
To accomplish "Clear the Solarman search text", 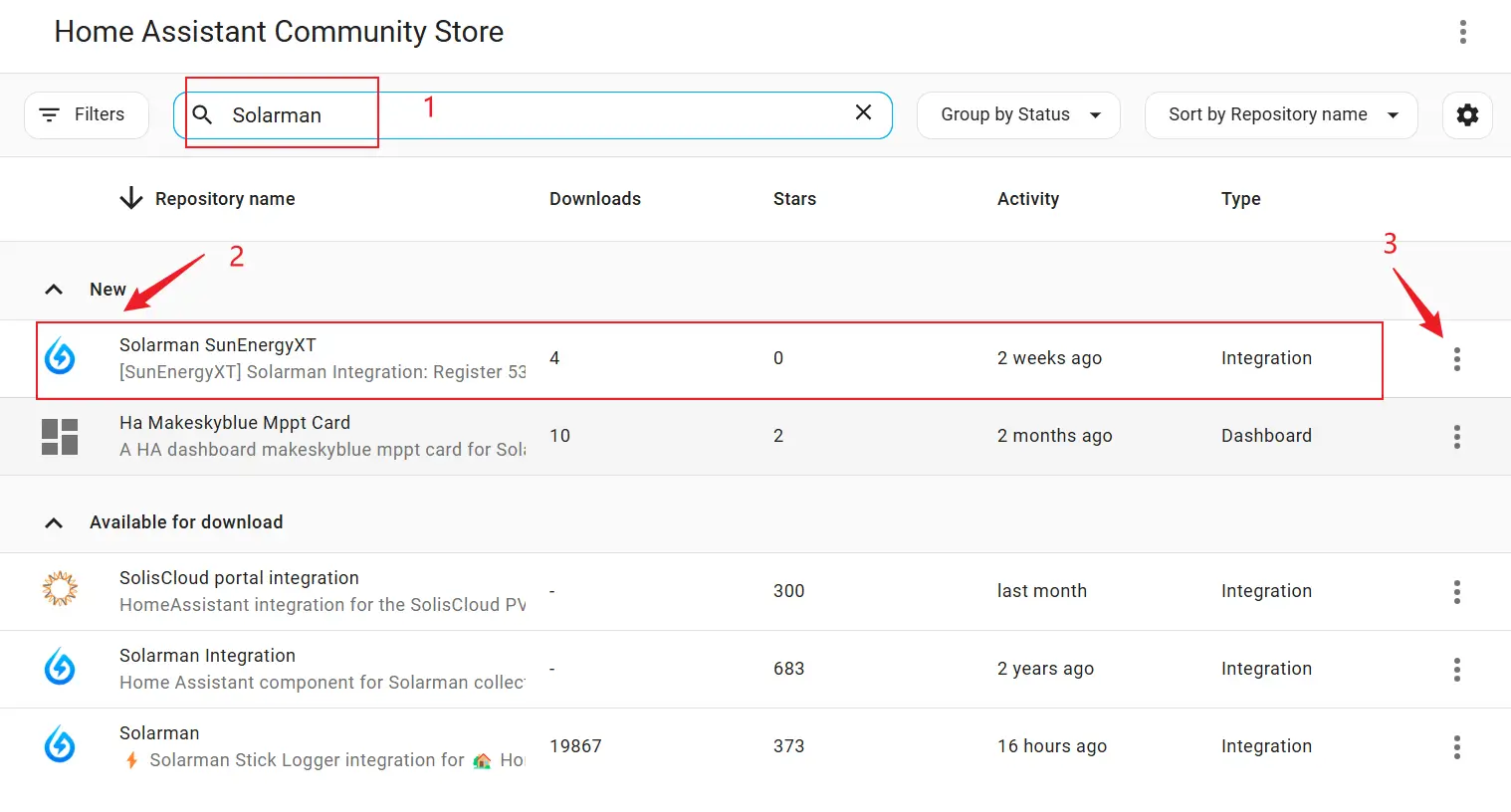I will pos(863,113).
